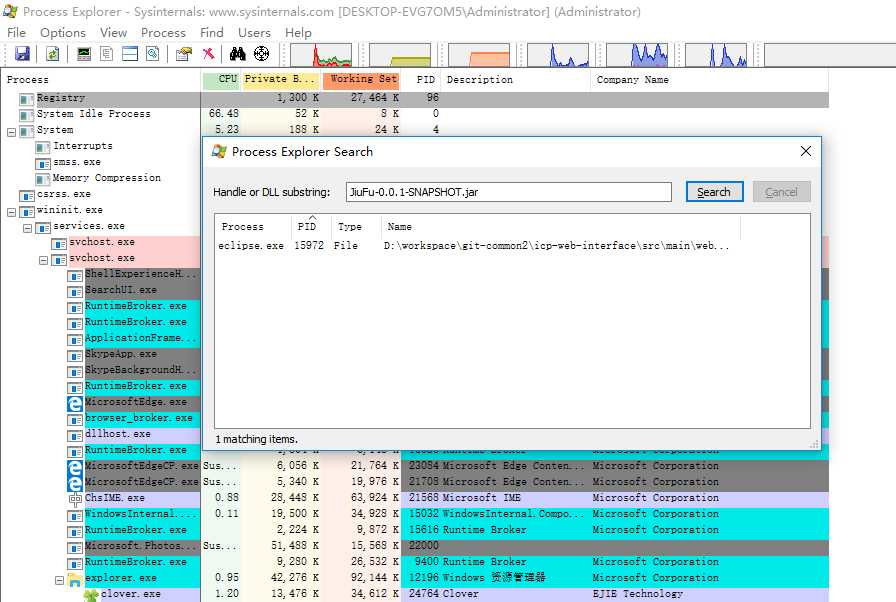This screenshot has width=896, height=602.
Task: Click the SearchUI.exe process icon
Action: coord(75,291)
